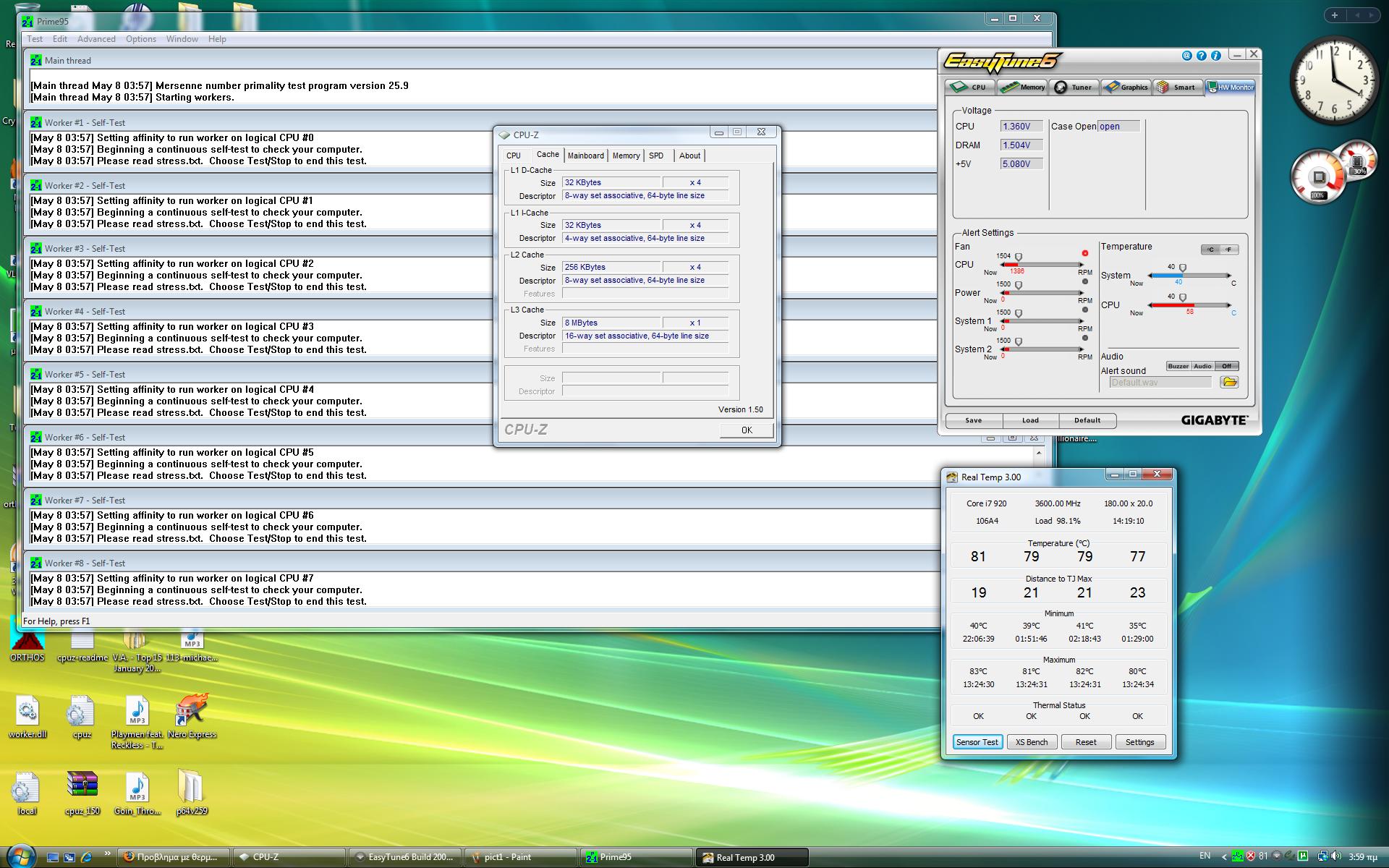Viewport: 1389px width, 868px height.
Task: Adjust CPU temperature alert slider handle
Action: (x=1182, y=297)
